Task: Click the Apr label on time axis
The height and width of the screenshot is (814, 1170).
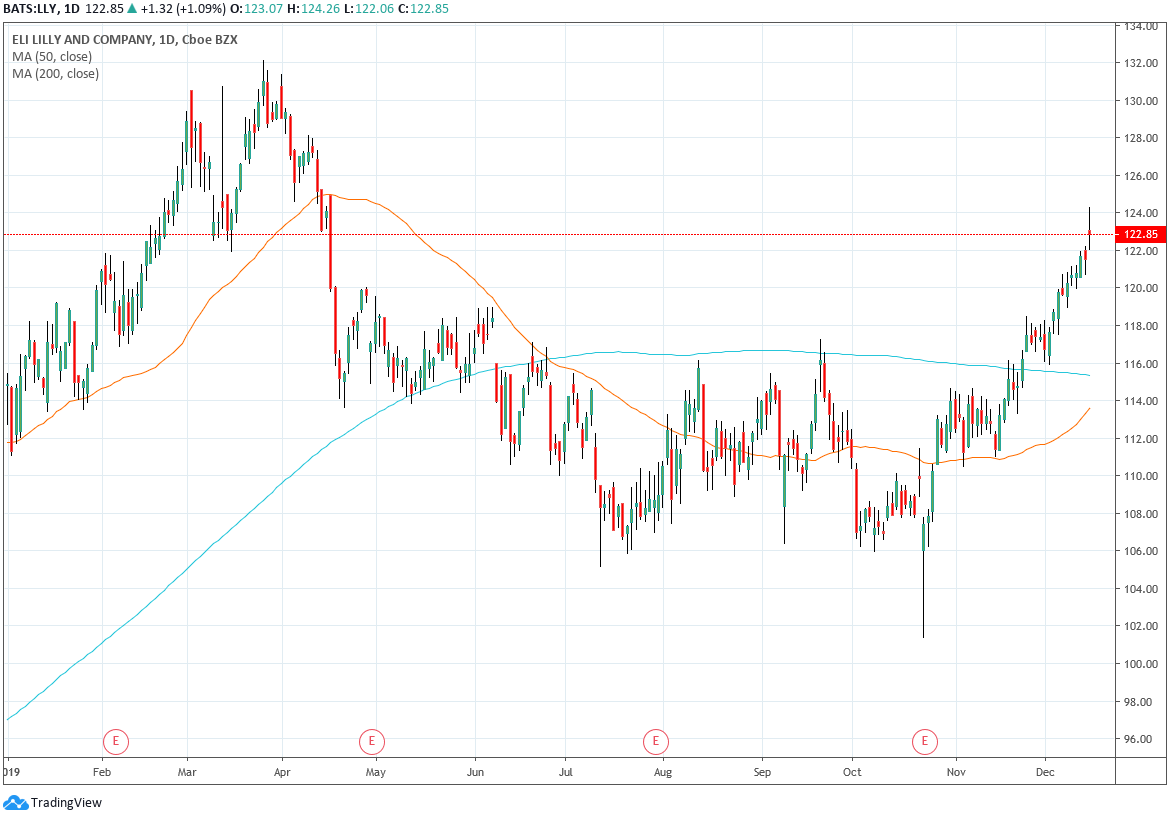Action: tap(282, 771)
